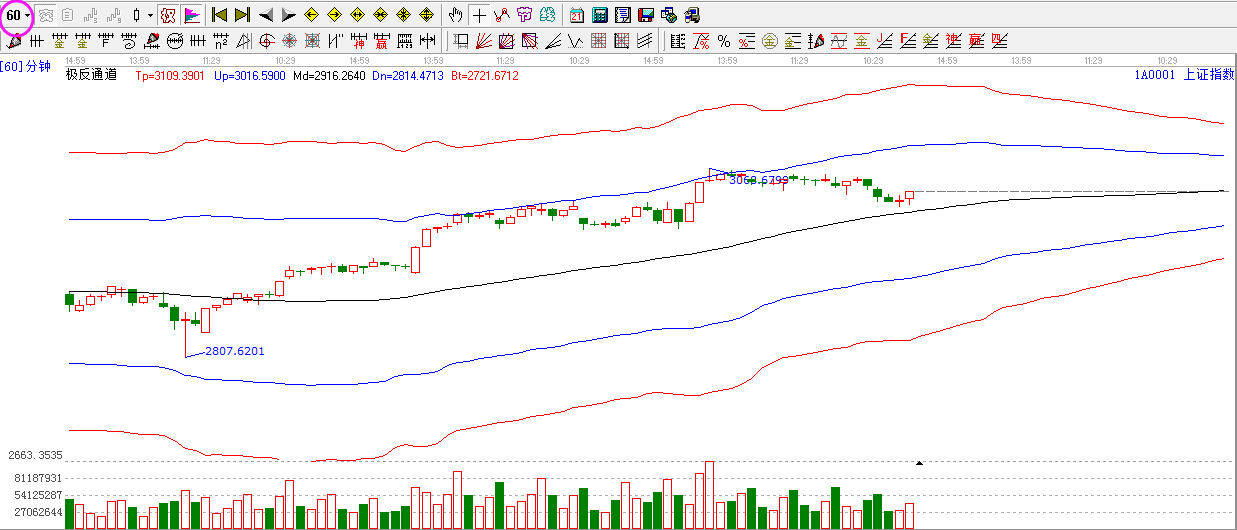Click the 极反通道 indicator label
Image resolution: width=1237 pixels, height=530 pixels.
[91, 74]
